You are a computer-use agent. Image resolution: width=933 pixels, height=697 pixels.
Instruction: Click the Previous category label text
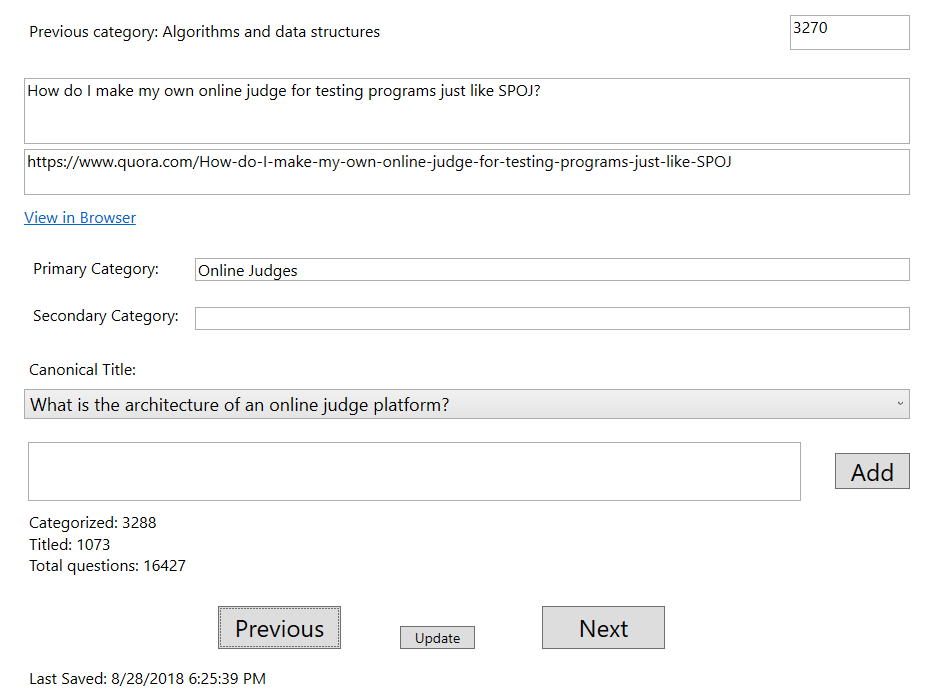click(204, 32)
